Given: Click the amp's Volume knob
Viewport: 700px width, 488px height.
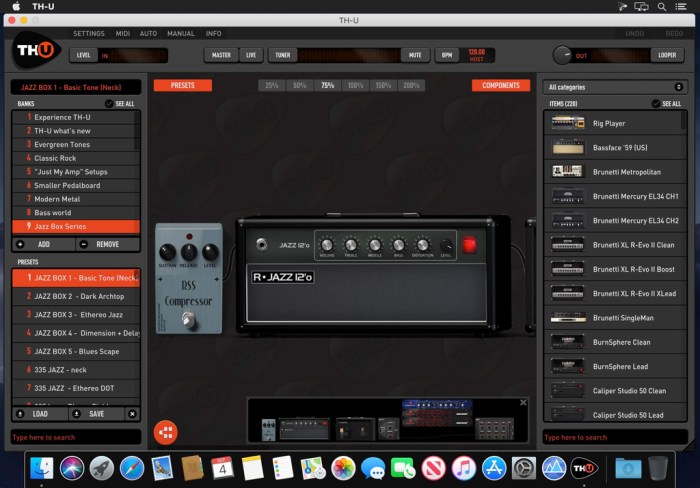Looking at the screenshot, I should (x=328, y=245).
